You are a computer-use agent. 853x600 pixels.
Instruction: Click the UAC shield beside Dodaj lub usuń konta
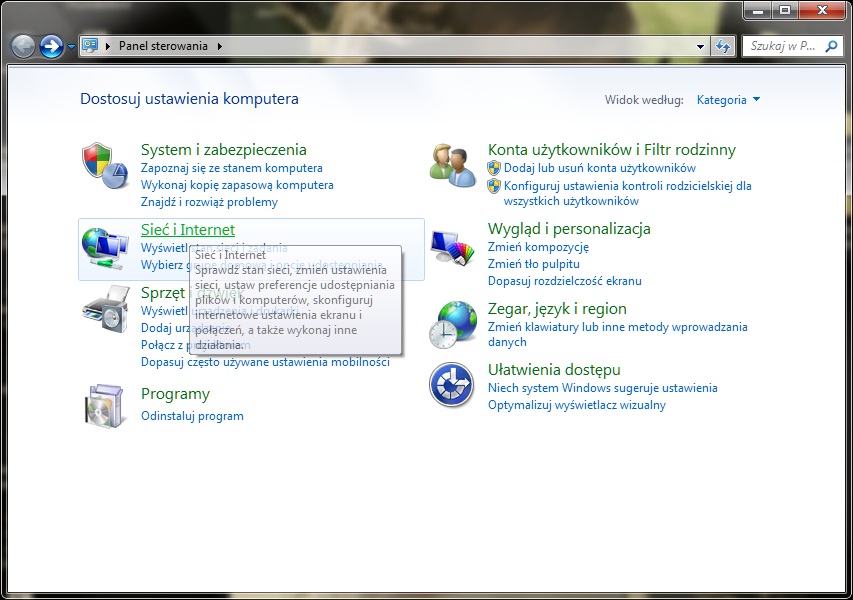click(x=493, y=168)
